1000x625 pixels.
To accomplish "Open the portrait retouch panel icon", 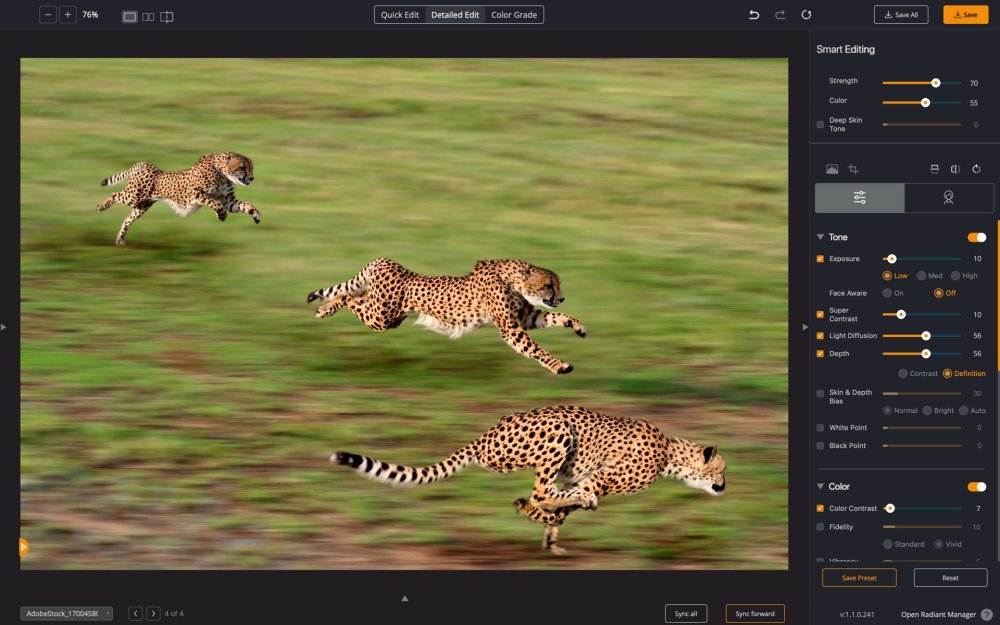I will [948, 198].
